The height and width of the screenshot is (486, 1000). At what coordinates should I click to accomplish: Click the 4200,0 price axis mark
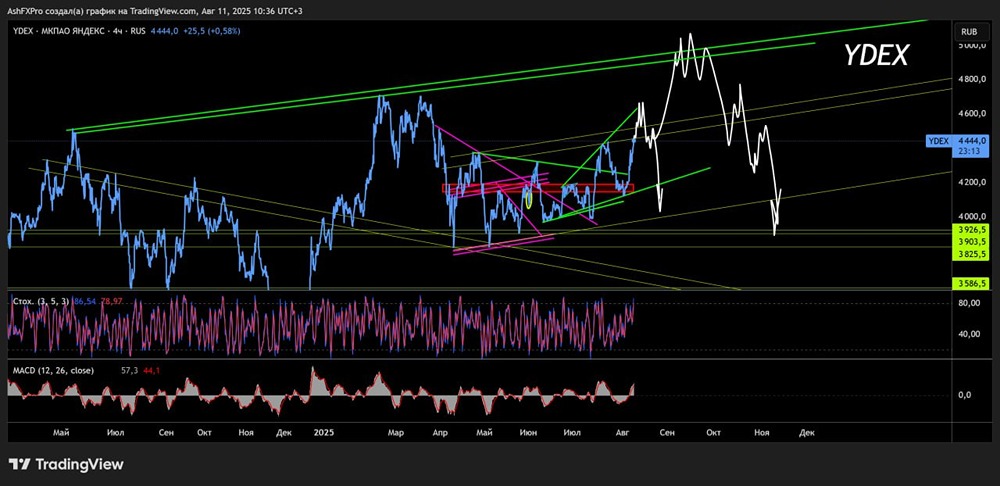pos(973,182)
